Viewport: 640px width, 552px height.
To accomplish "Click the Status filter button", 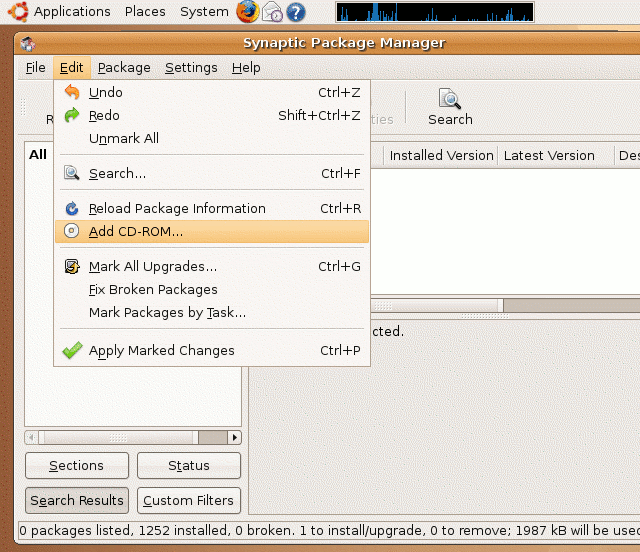I will coord(189,465).
